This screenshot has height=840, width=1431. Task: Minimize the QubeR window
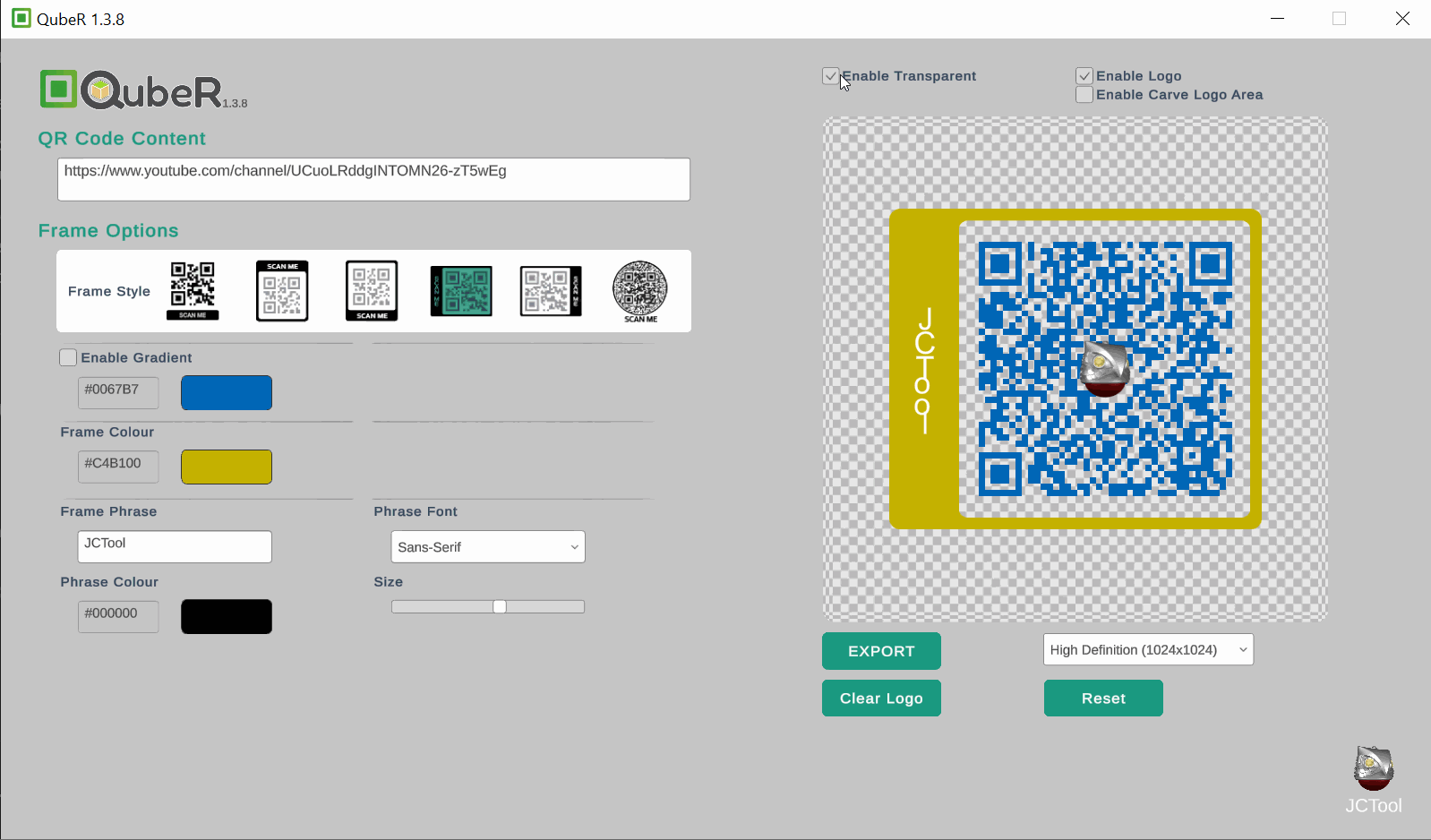tap(1277, 19)
